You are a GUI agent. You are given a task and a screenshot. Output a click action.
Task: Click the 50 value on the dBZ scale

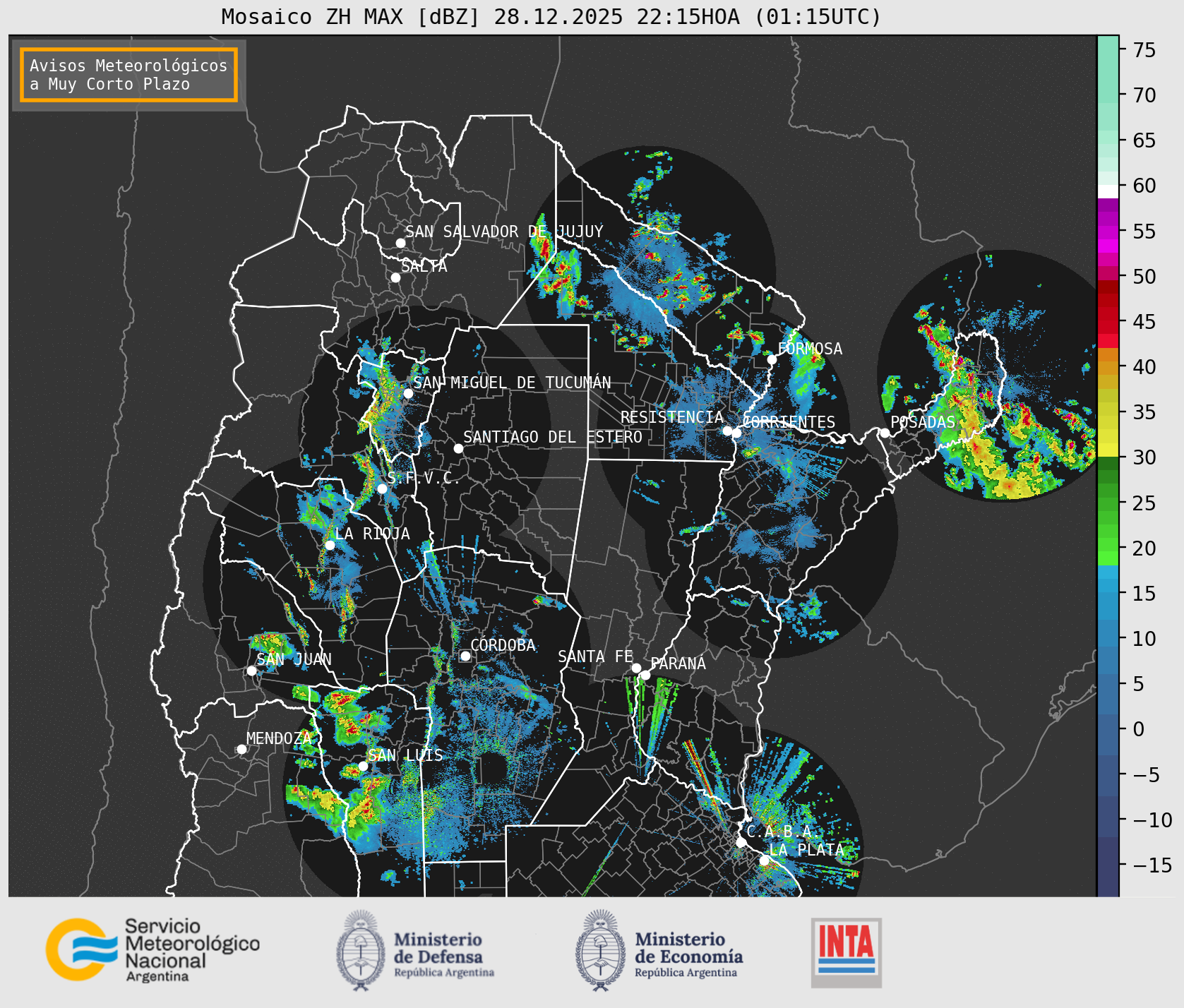(1144, 277)
